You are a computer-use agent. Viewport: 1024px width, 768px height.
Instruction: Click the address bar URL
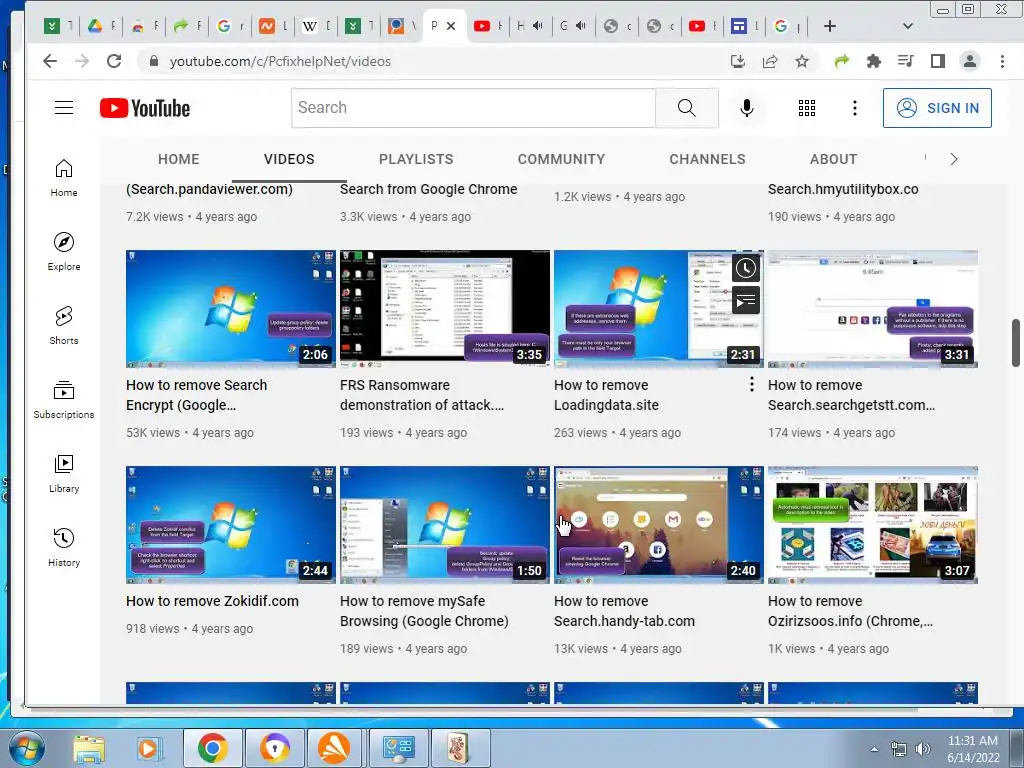[280, 61]
